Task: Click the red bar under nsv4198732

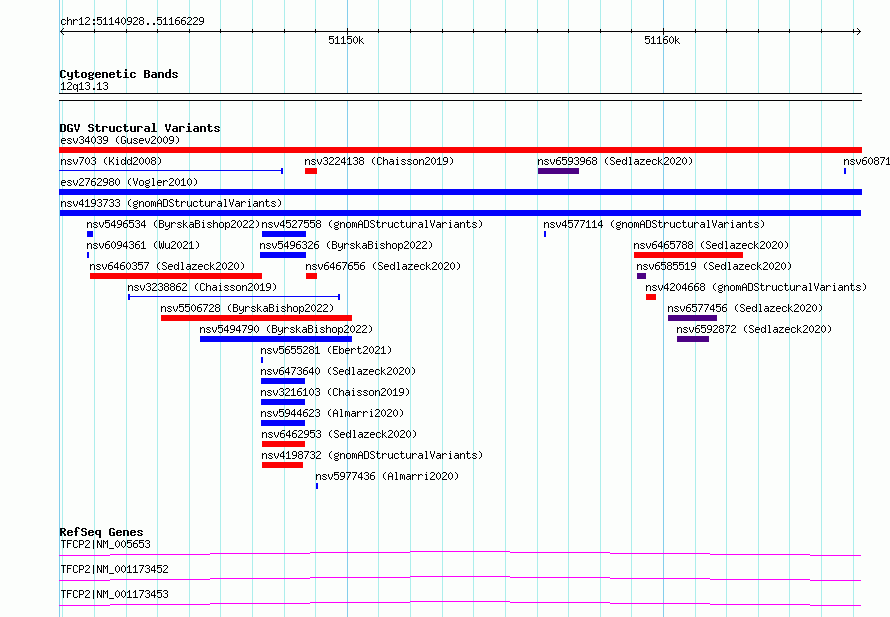Action: [x=282, y=465]
